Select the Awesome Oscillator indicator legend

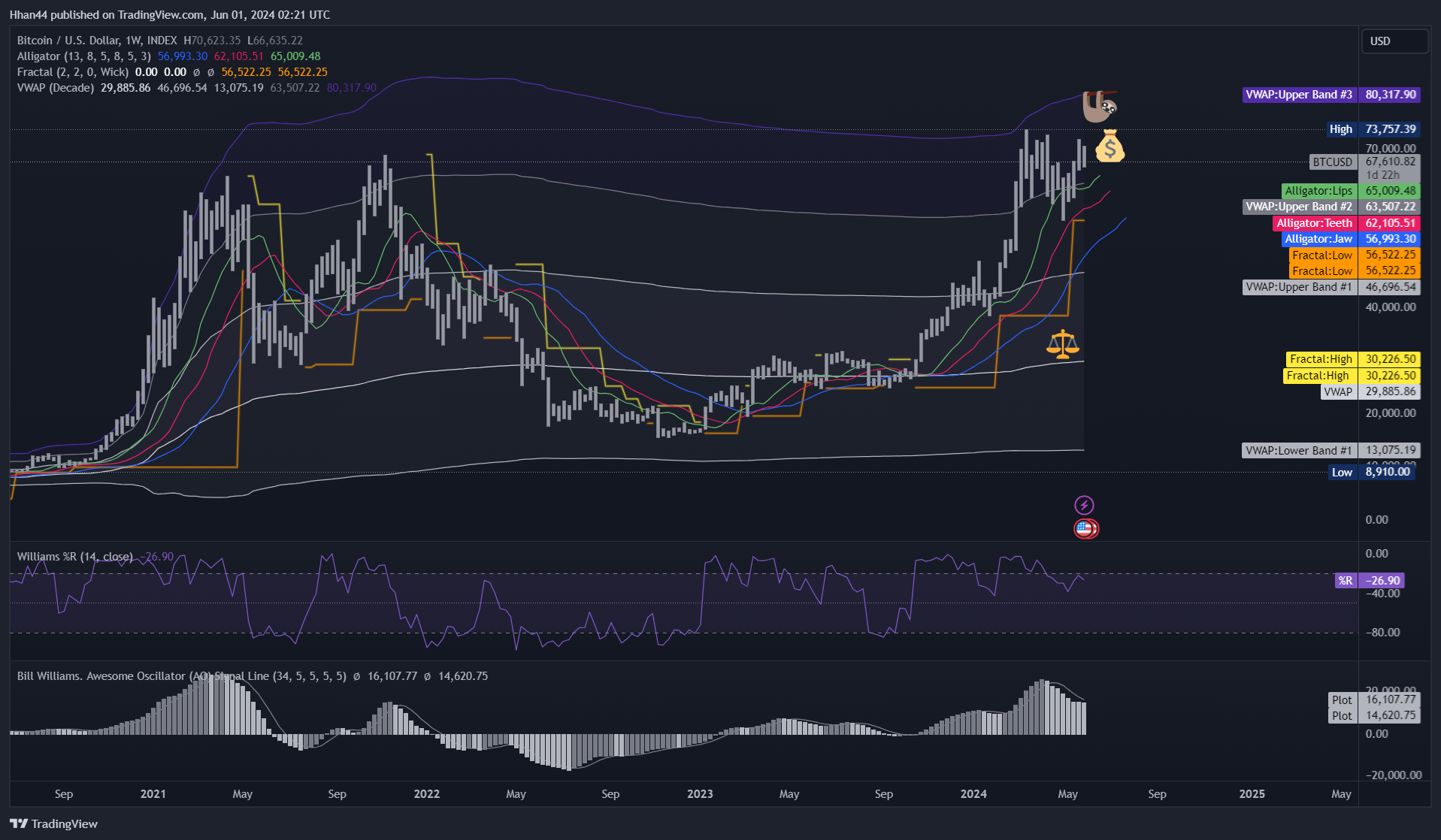pos(182,676)
